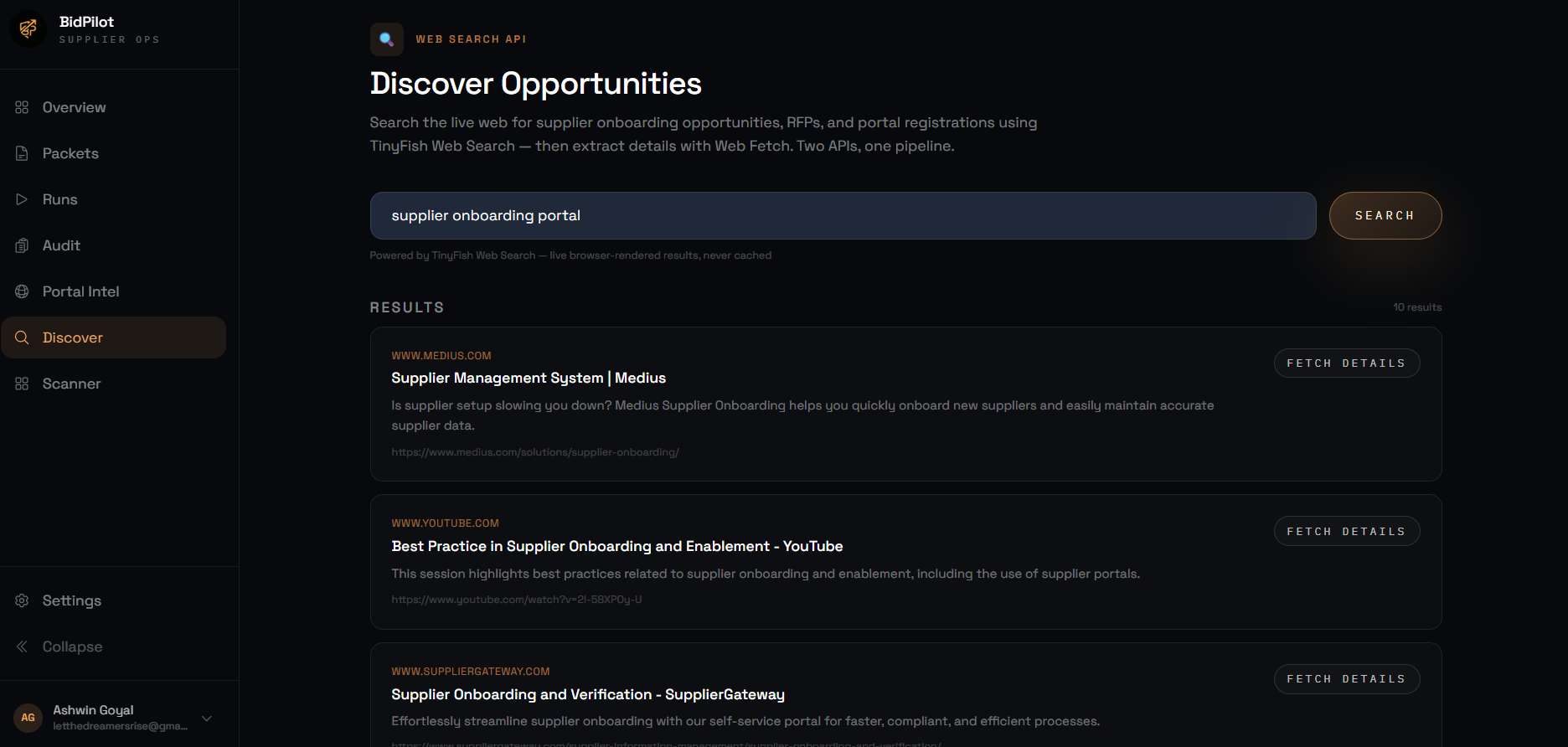Click the Collapse double-chevron icon
This screenshot has width=1568, height=747.
point(22,647)
